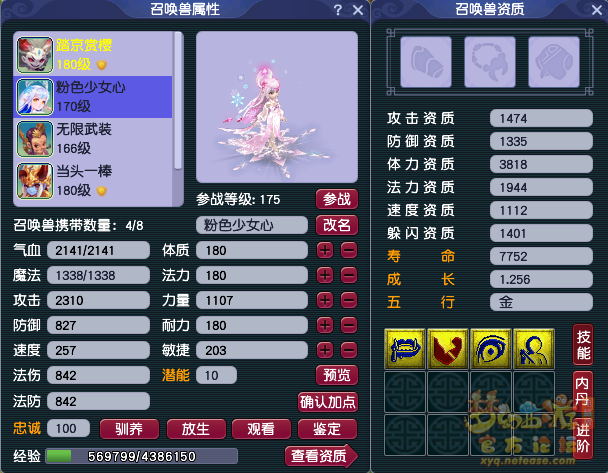Image resolution: width=608 pixels, height=473 pixels.
Task: Switch to the 内丹 tab
Action: pyautogui.click(x=583, y=392)
